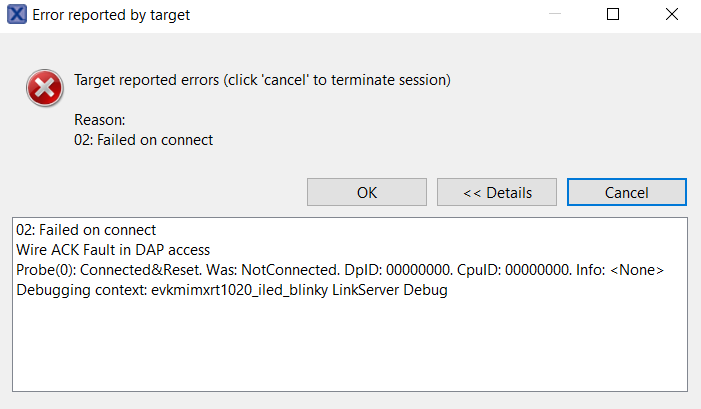Cancel to terminate the debug session
This screenshot has width=701, height=409.
627,192
